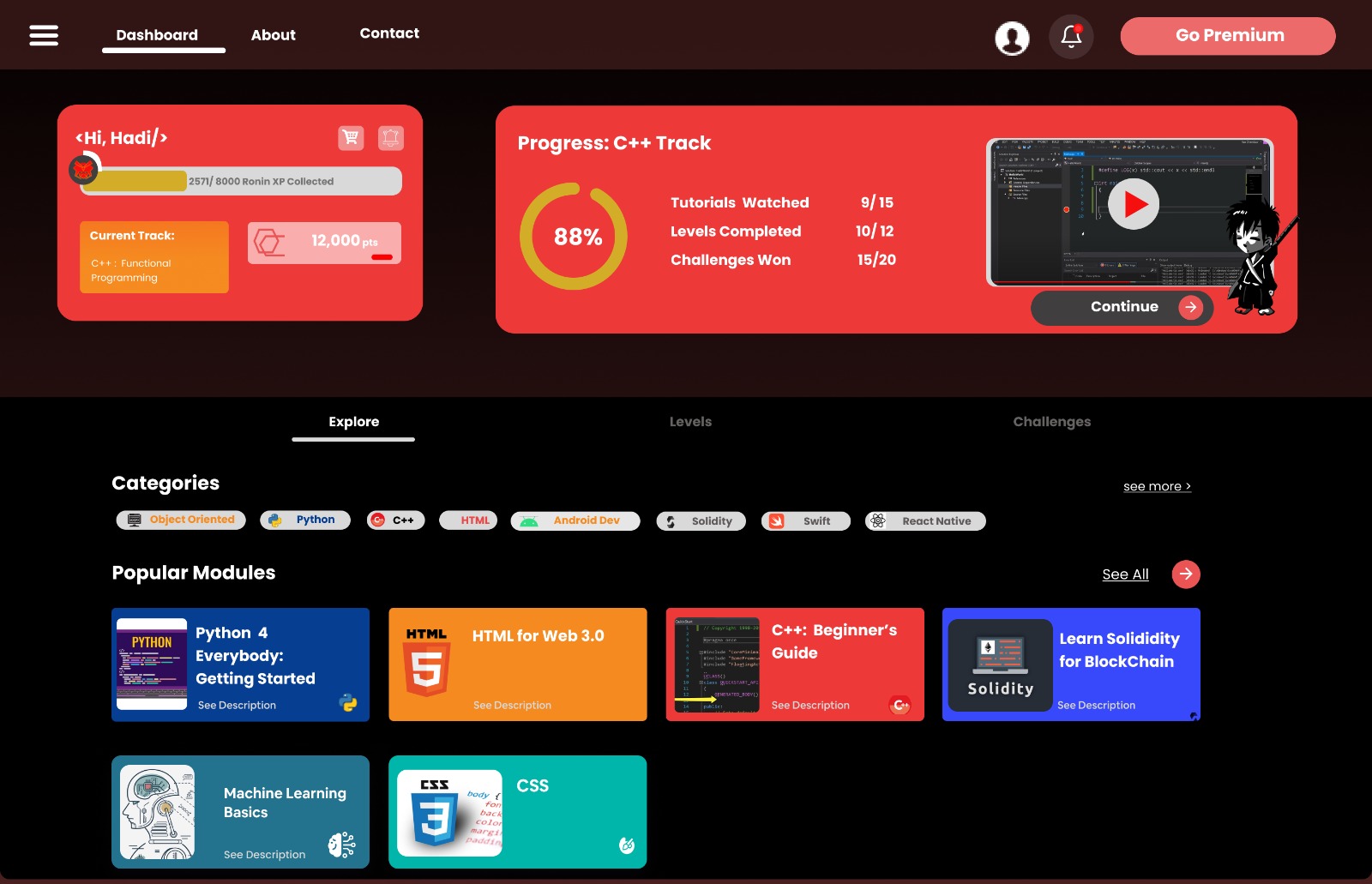Click the alarm bell icon in greeting card

click(391, 137)
